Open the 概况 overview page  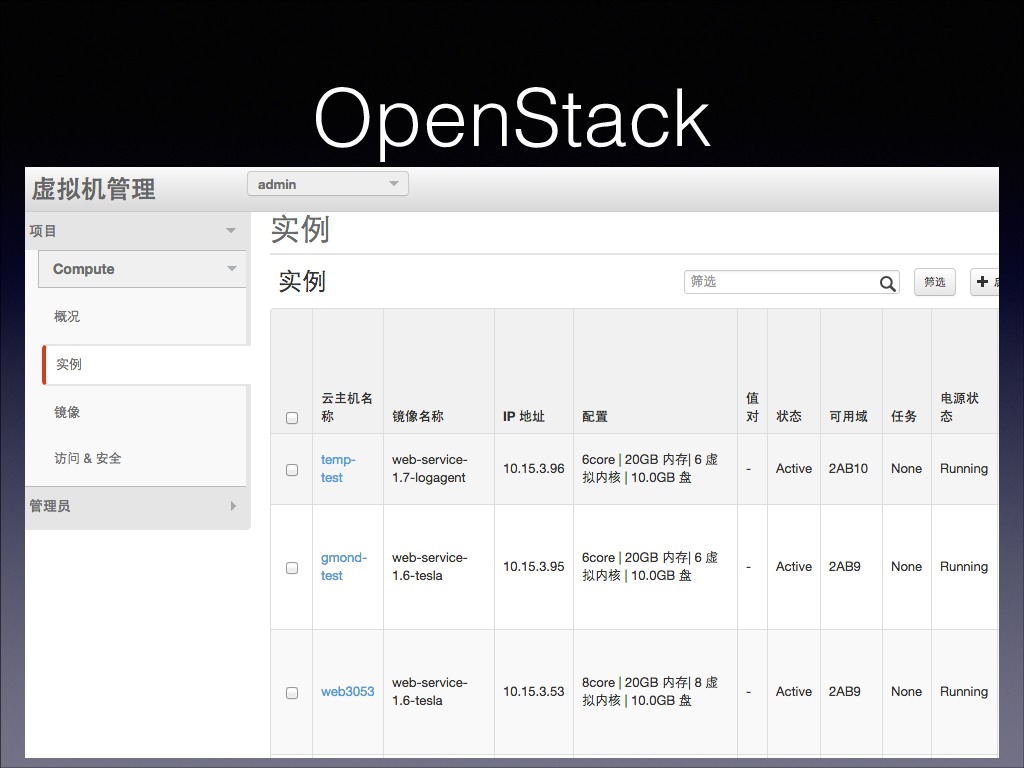[x=67, y=317]
